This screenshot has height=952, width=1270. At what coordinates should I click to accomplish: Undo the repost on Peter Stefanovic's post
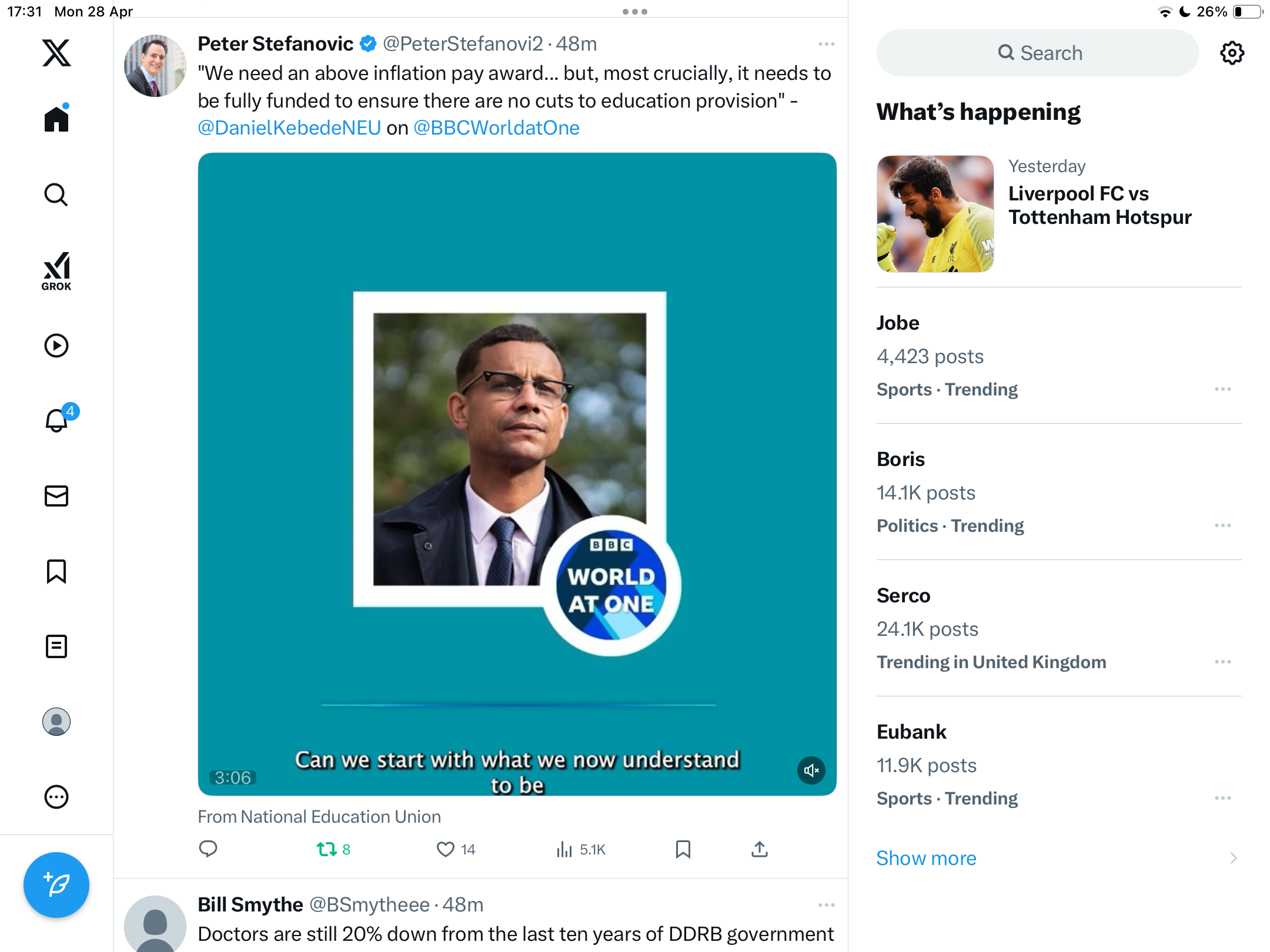(333, 849)
